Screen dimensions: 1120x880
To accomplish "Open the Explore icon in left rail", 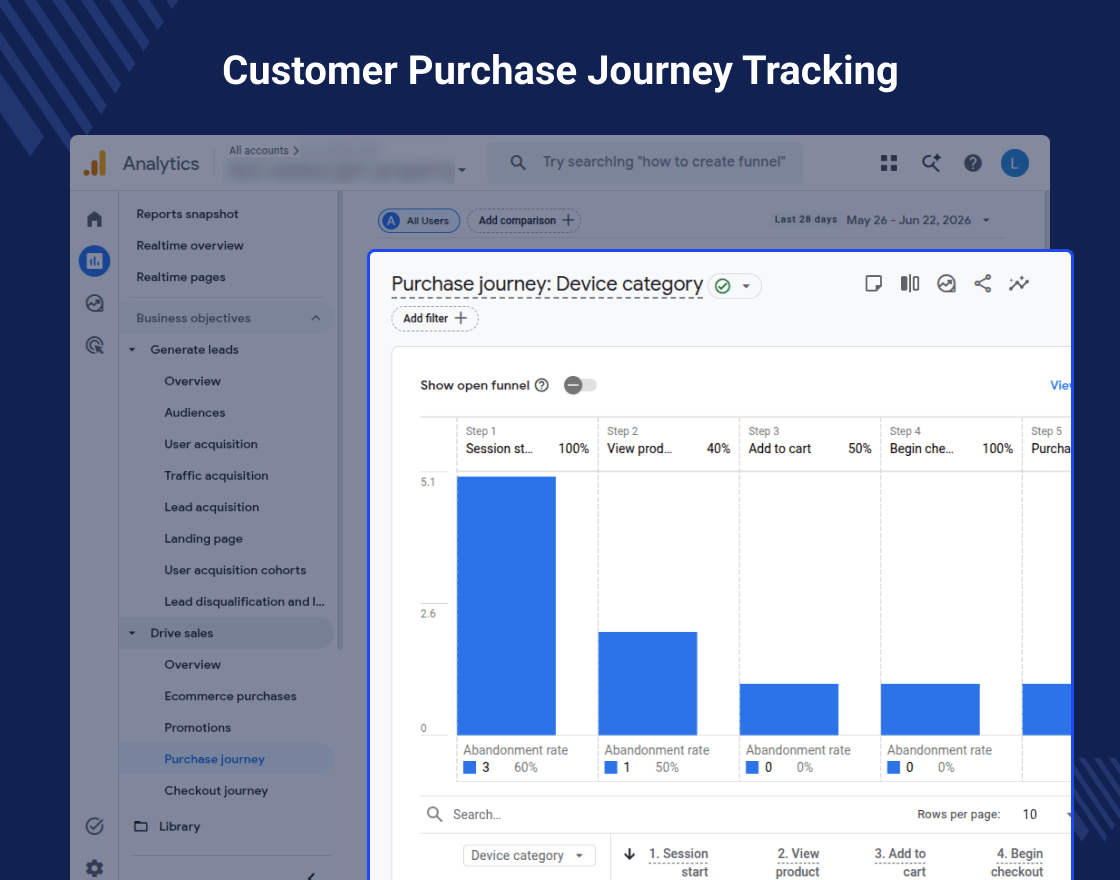I will click(94, 304).
